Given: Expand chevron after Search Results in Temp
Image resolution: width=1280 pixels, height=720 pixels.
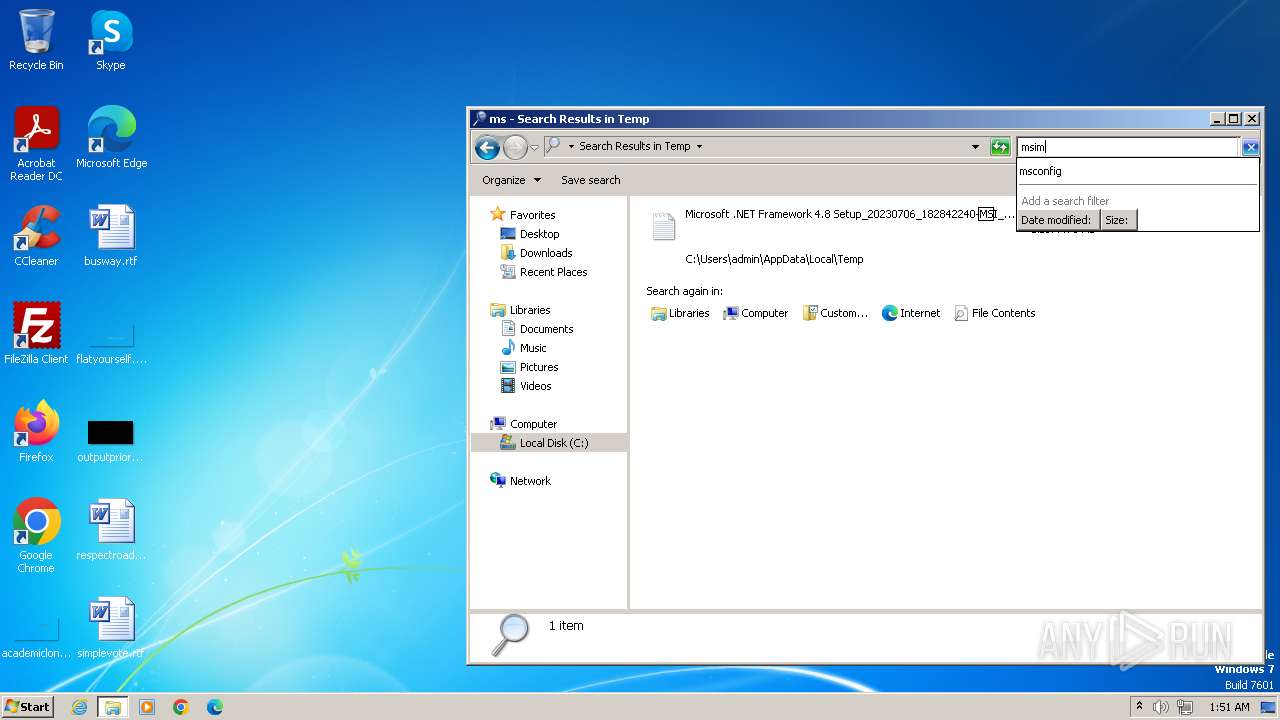Looking at the screenshot, I should pos(699,146).
